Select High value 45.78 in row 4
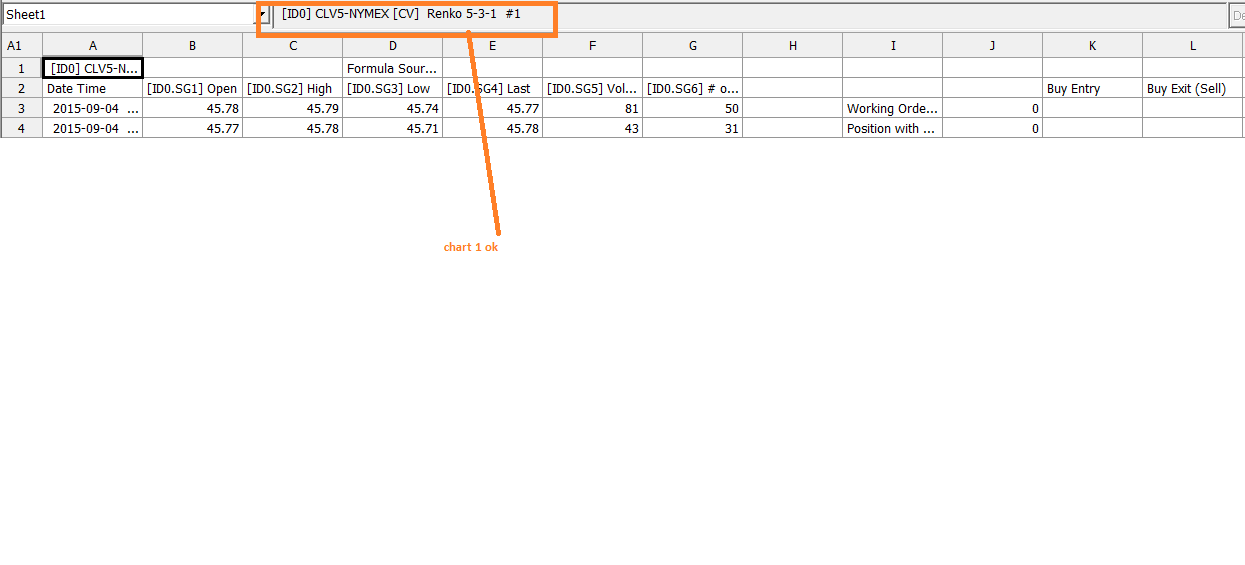This screenshot has height=565, width=1245. (293, 128)
